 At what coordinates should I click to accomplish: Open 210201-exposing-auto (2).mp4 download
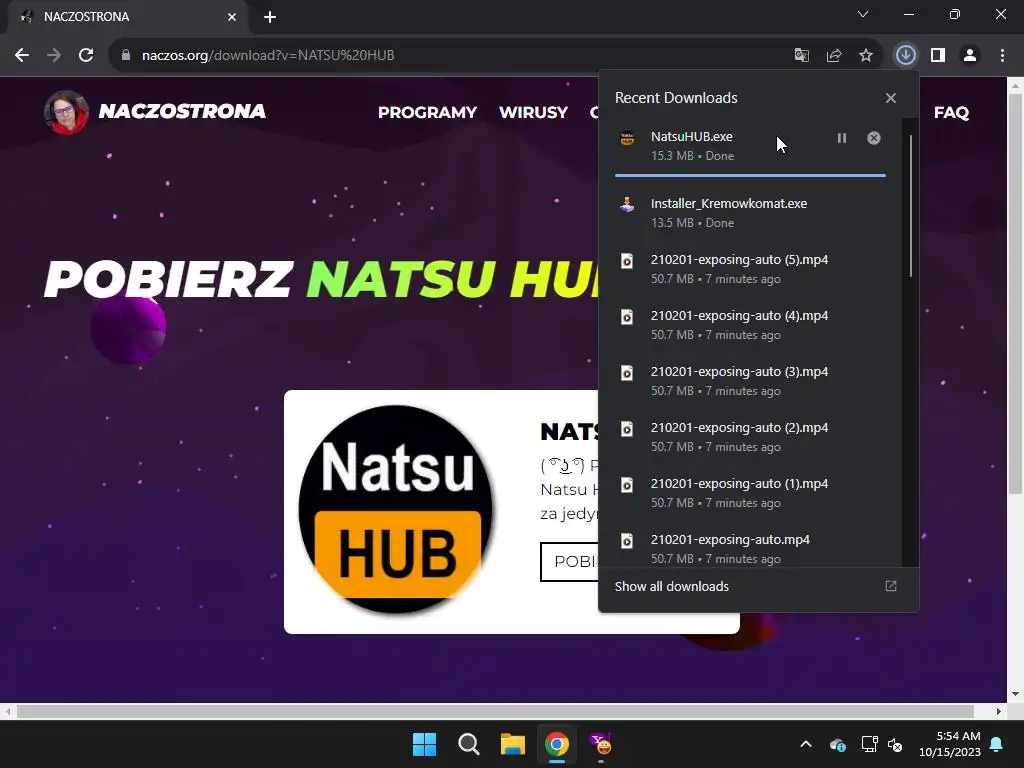coord(750,437)
